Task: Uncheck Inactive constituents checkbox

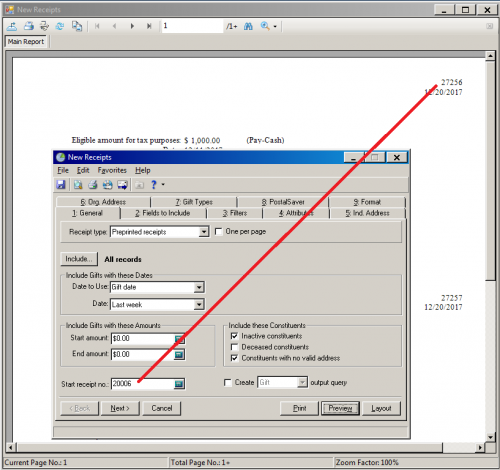Action: click(x=234, y=336)
